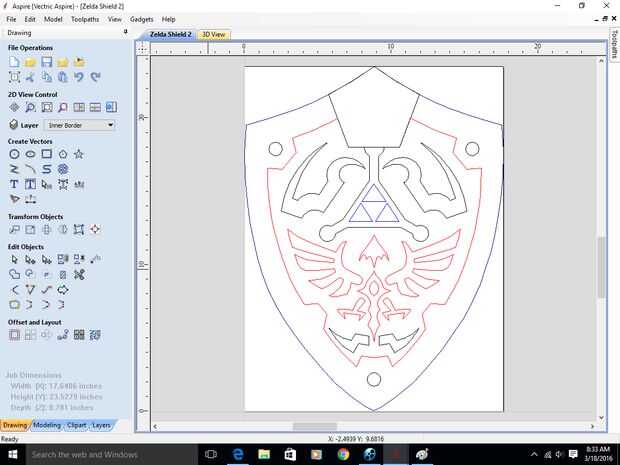
Task: Click the Redo arrow icon
Action: click(x=95, y=77)
